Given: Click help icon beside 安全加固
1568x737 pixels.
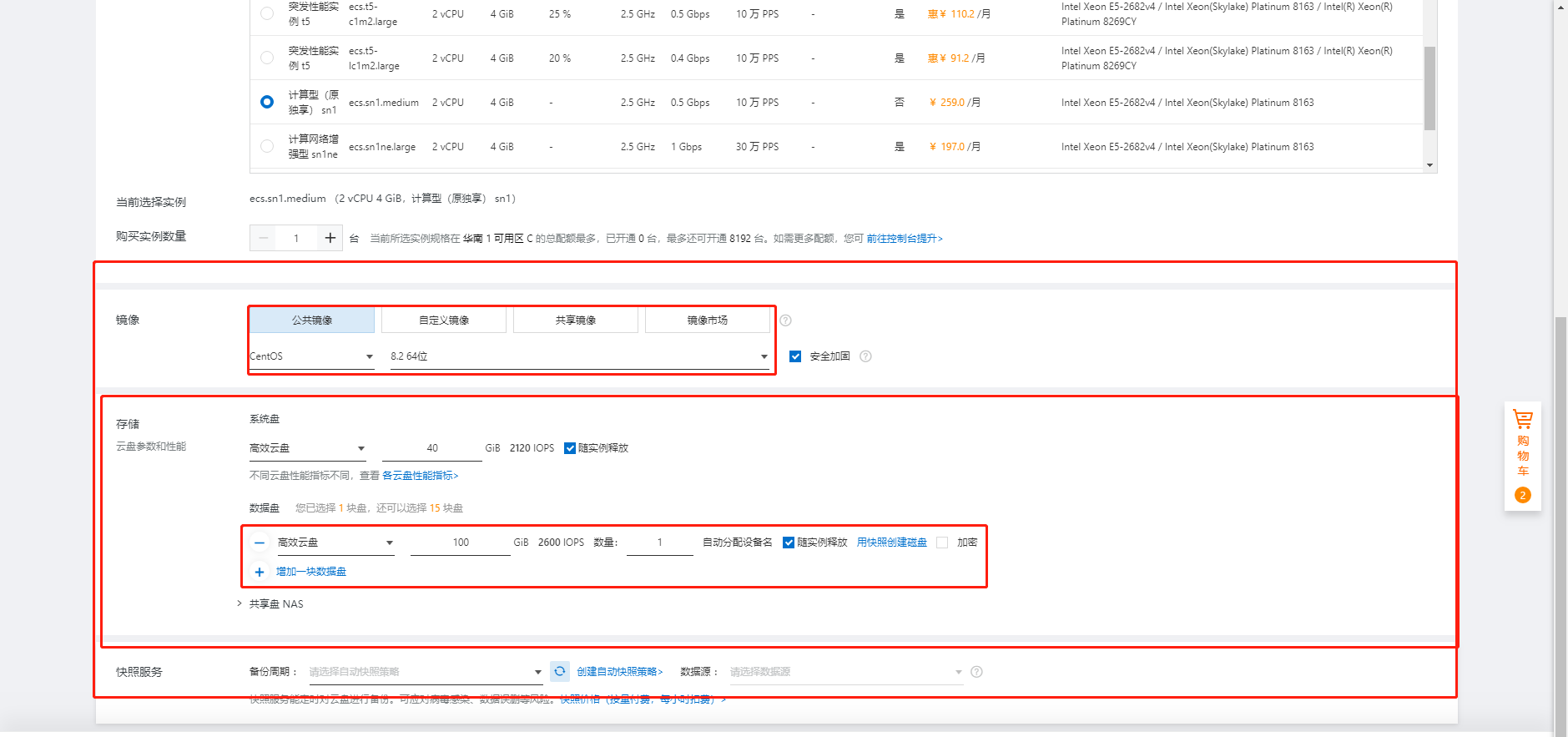Looking at the screenshot, I should pos(865,356).
